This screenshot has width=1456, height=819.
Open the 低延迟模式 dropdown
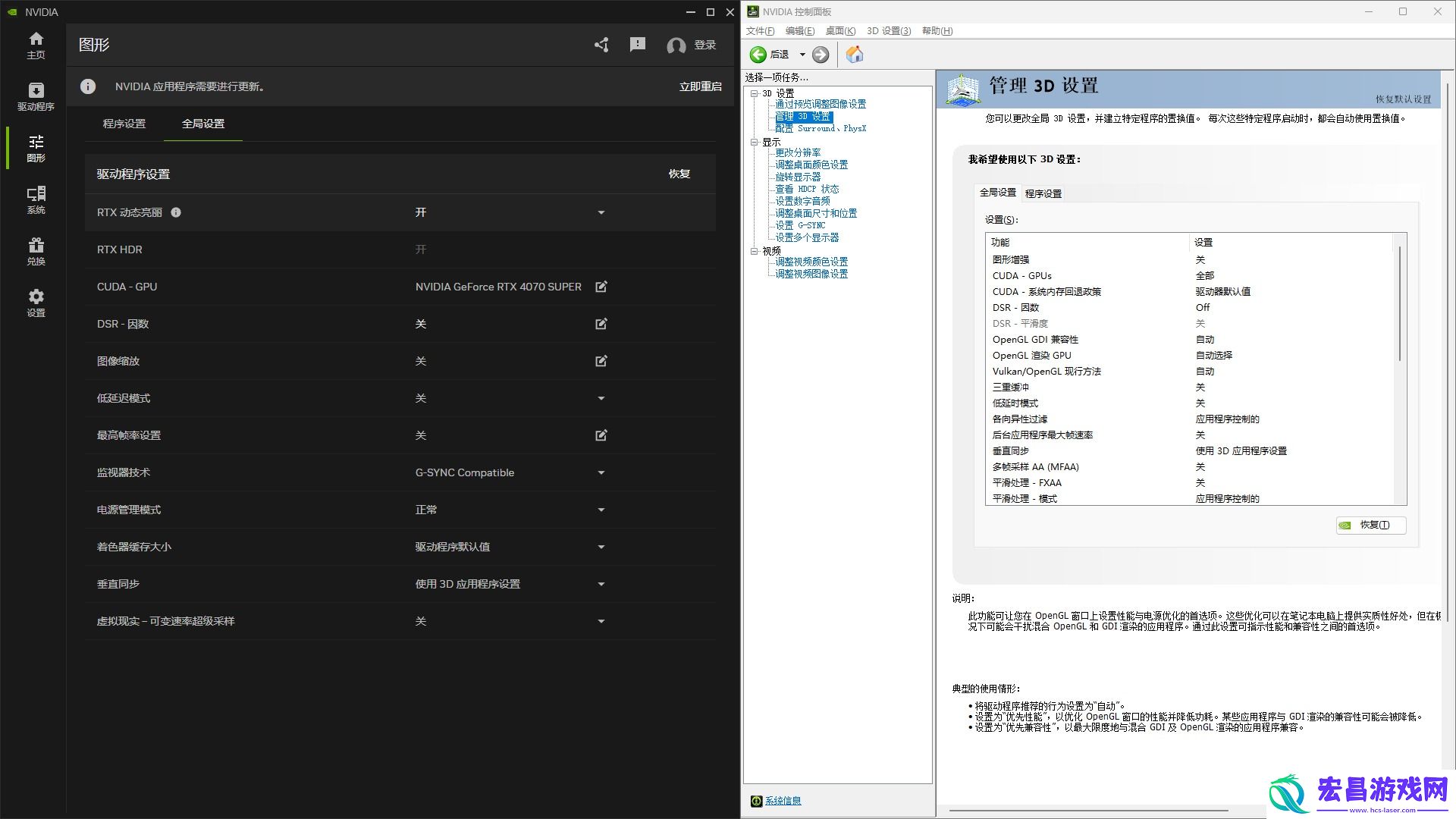601,398
